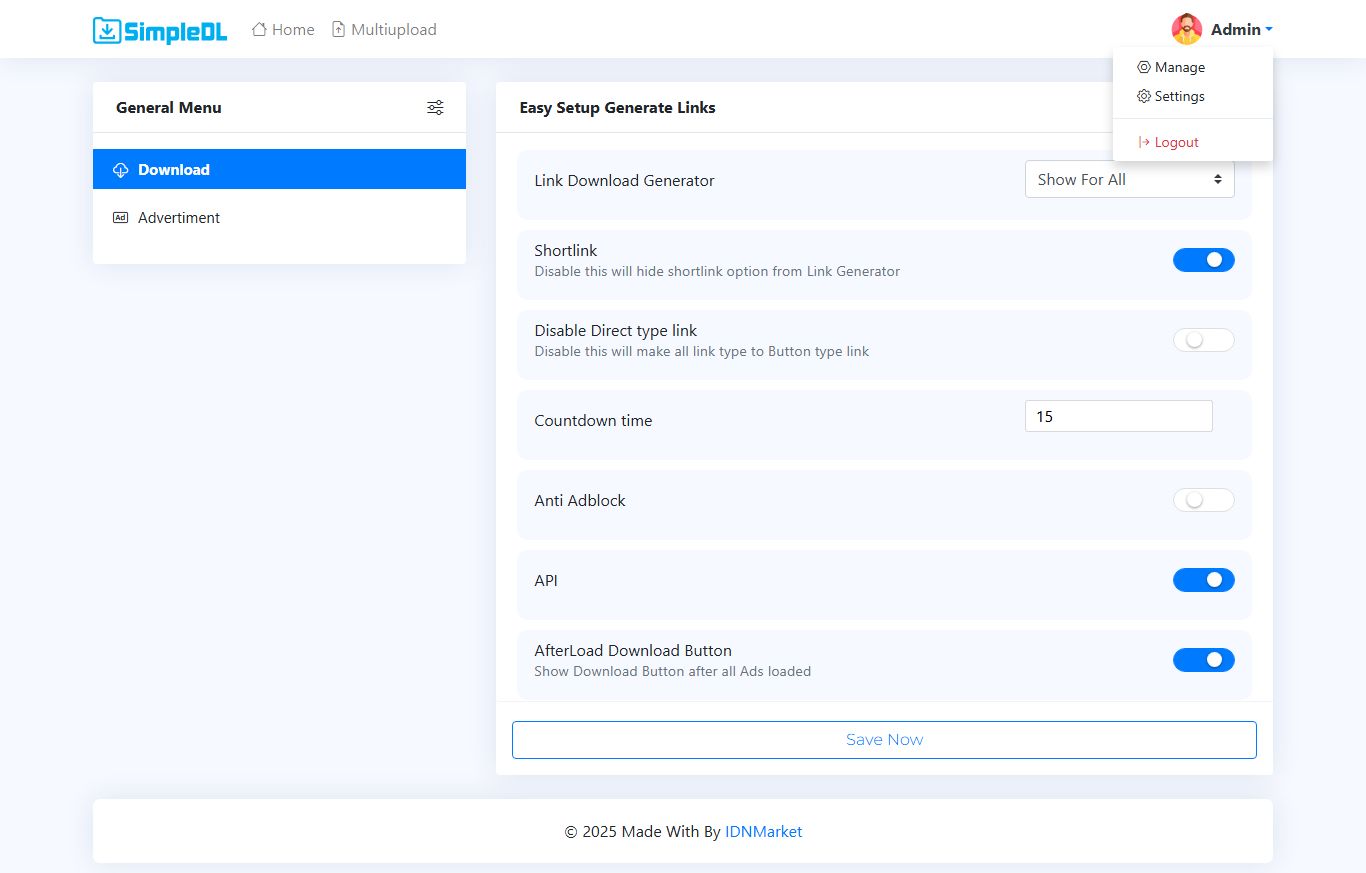The height and width of the screenshot is (873, 1366).
Task: Turn on the Anti Adblock toggle
Action: click(x=1203, y=500)
